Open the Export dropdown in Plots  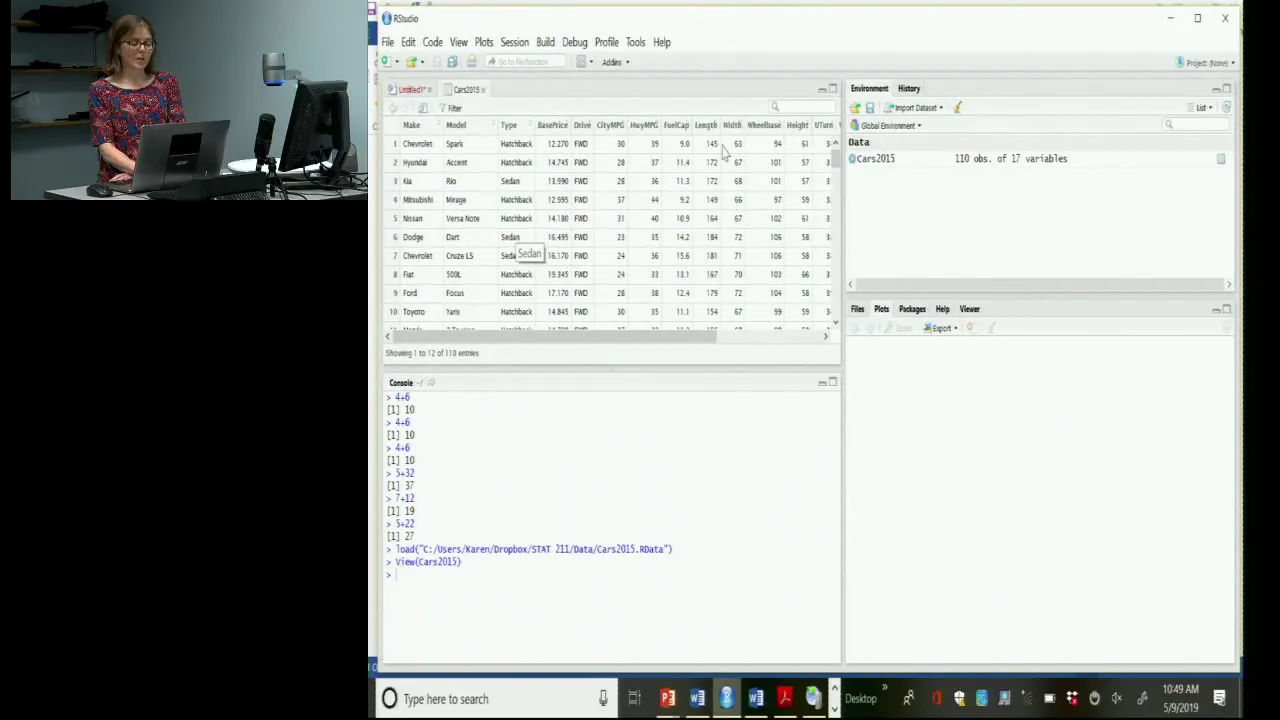coord(941,328)
